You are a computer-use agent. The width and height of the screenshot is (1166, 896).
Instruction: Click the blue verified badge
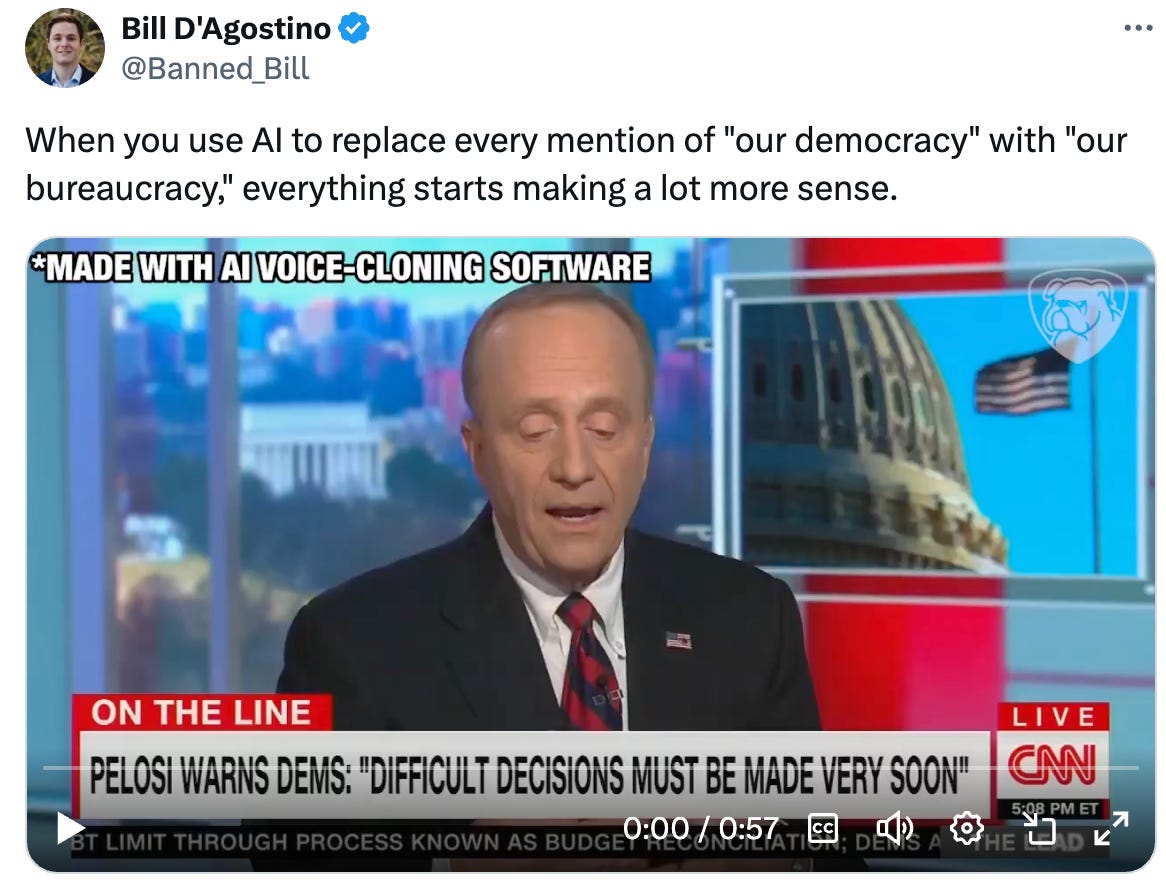click(x=354, y=29)
